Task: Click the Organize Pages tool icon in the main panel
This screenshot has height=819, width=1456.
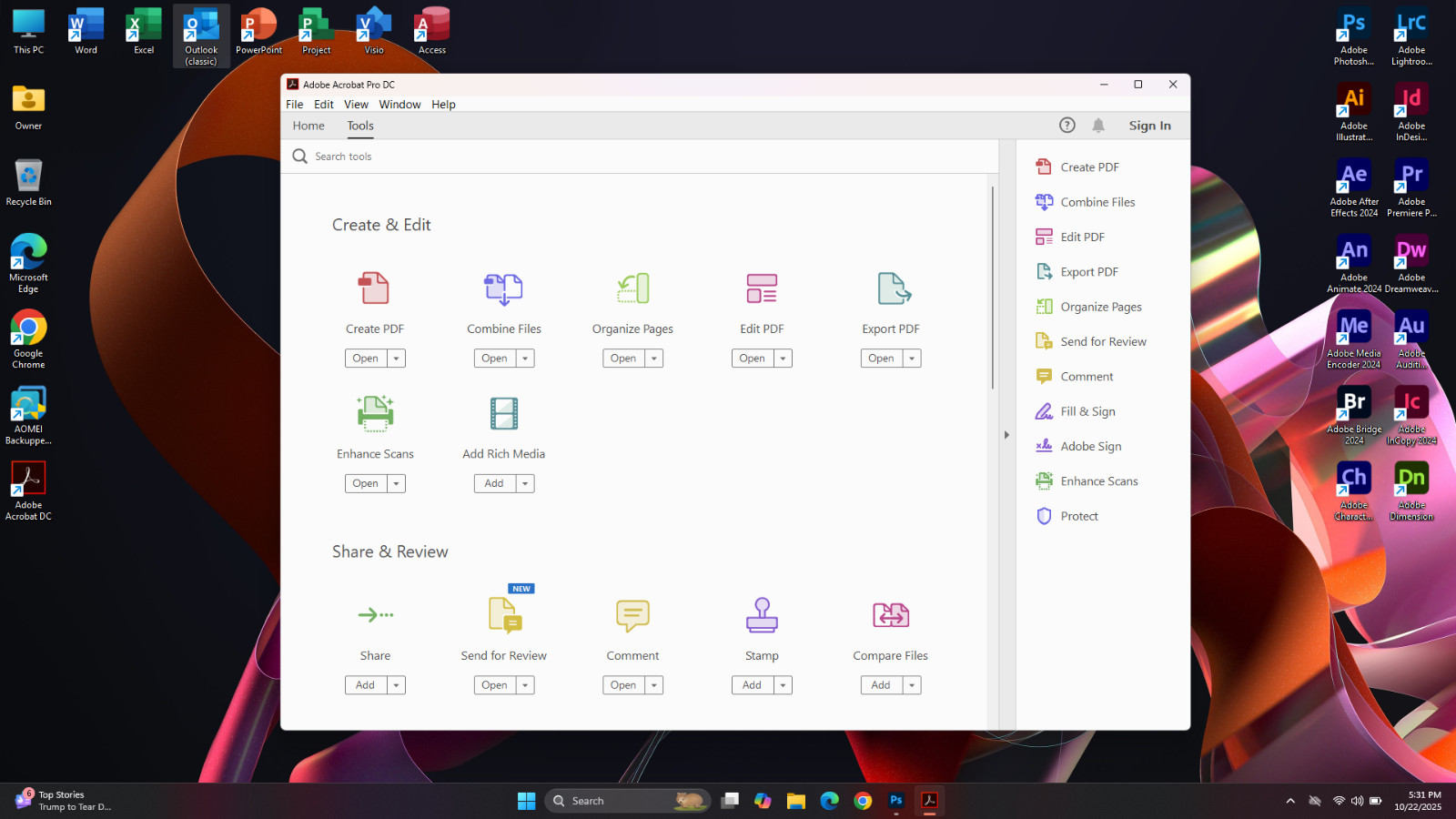Action: click(x=632, y=288)
